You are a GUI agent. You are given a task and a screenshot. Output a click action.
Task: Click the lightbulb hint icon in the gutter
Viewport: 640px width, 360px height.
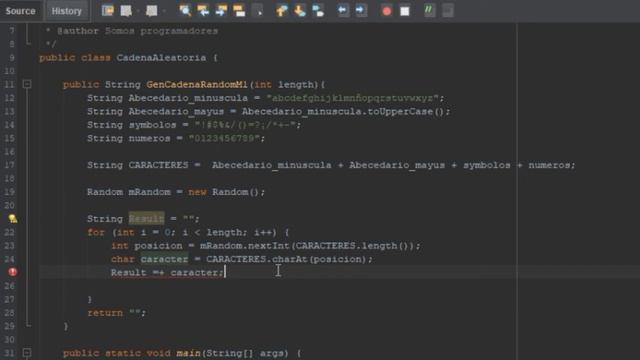pos(13,219)
